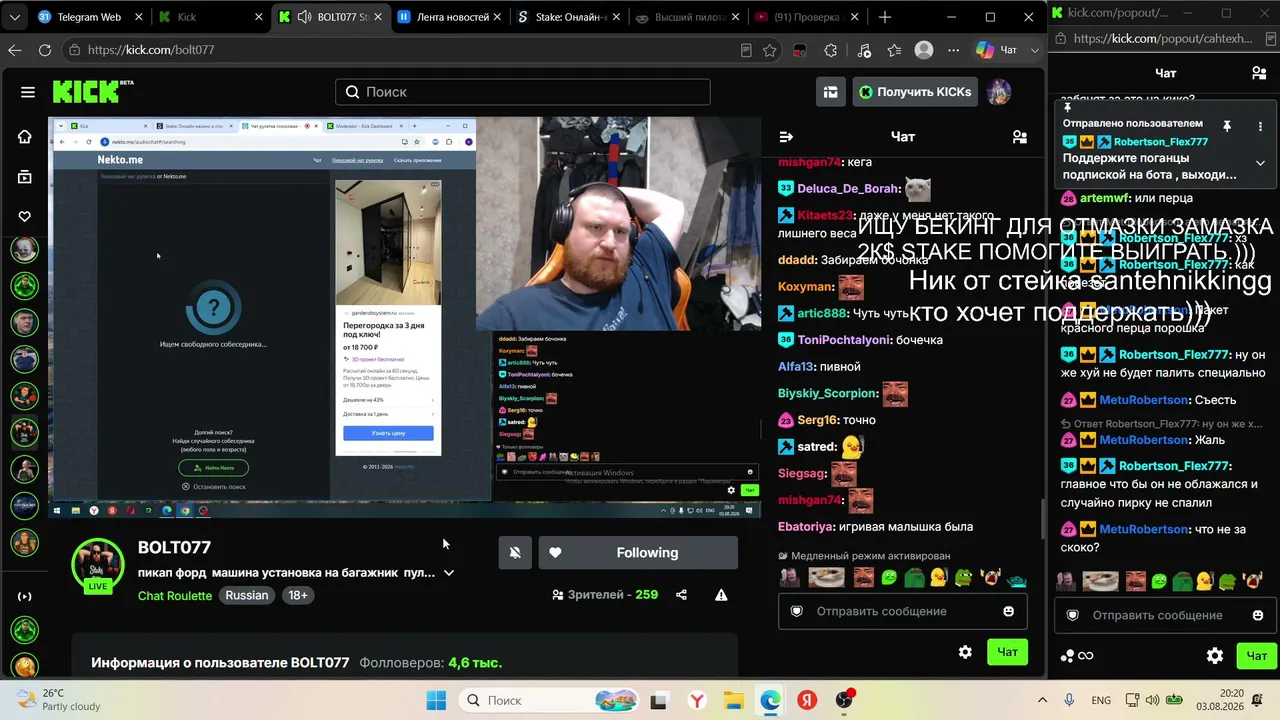The height and width of the screenshot is (720, 1280).
Task: Open emoji picker in popout chat input
Action: [x=1258, y=615]
